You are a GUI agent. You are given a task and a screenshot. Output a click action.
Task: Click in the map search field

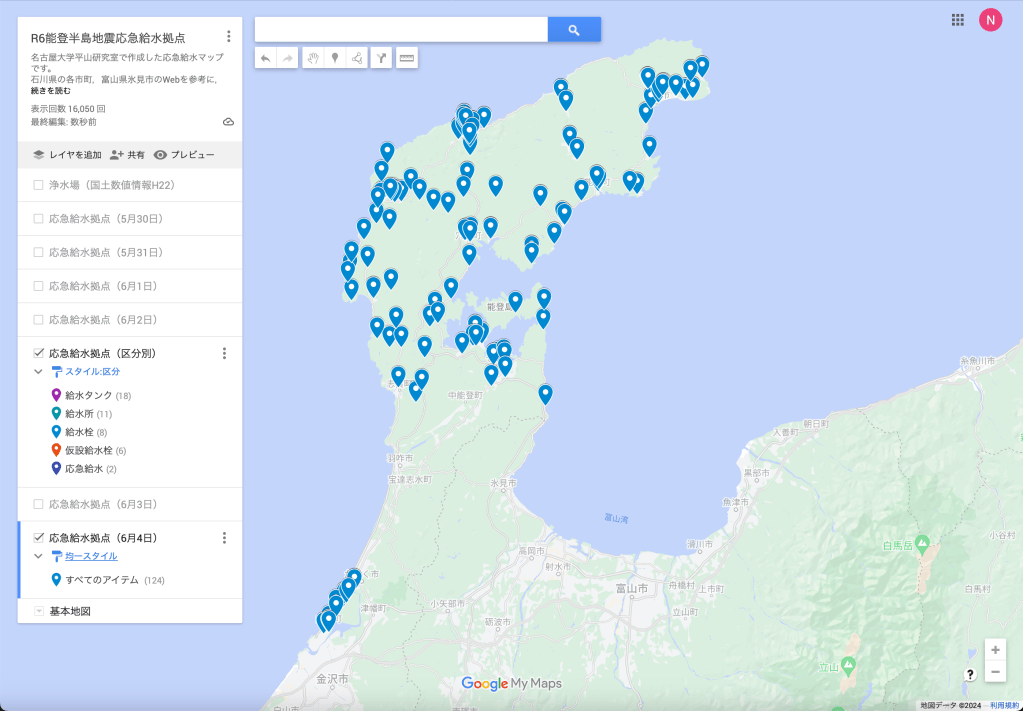(x=400, y=30)
